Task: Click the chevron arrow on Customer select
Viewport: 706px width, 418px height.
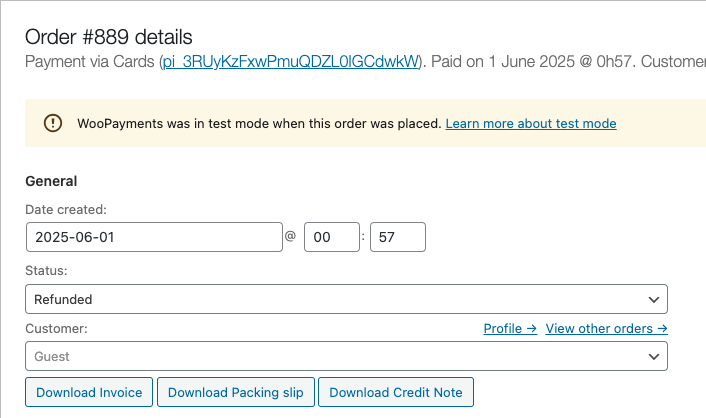Action: (x=654, y=356)
